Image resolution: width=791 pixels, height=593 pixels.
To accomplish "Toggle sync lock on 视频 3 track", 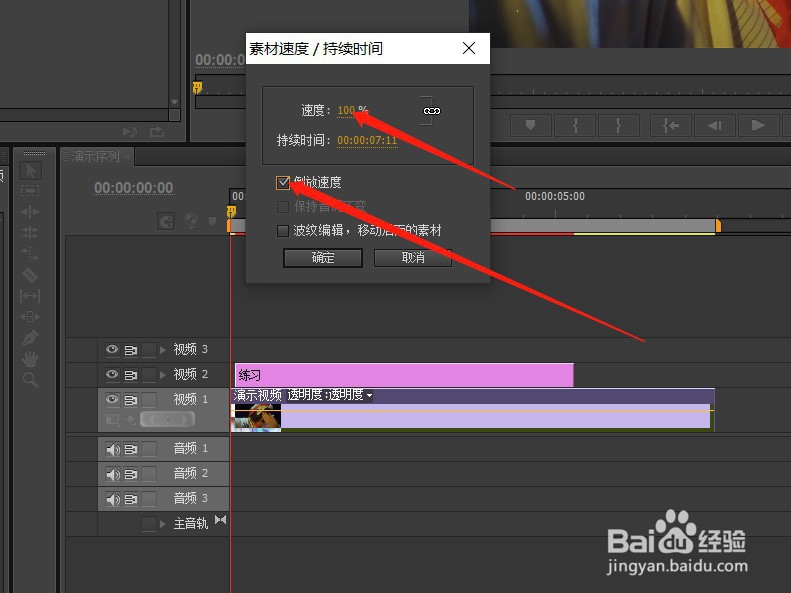I will tap(131, 349).
